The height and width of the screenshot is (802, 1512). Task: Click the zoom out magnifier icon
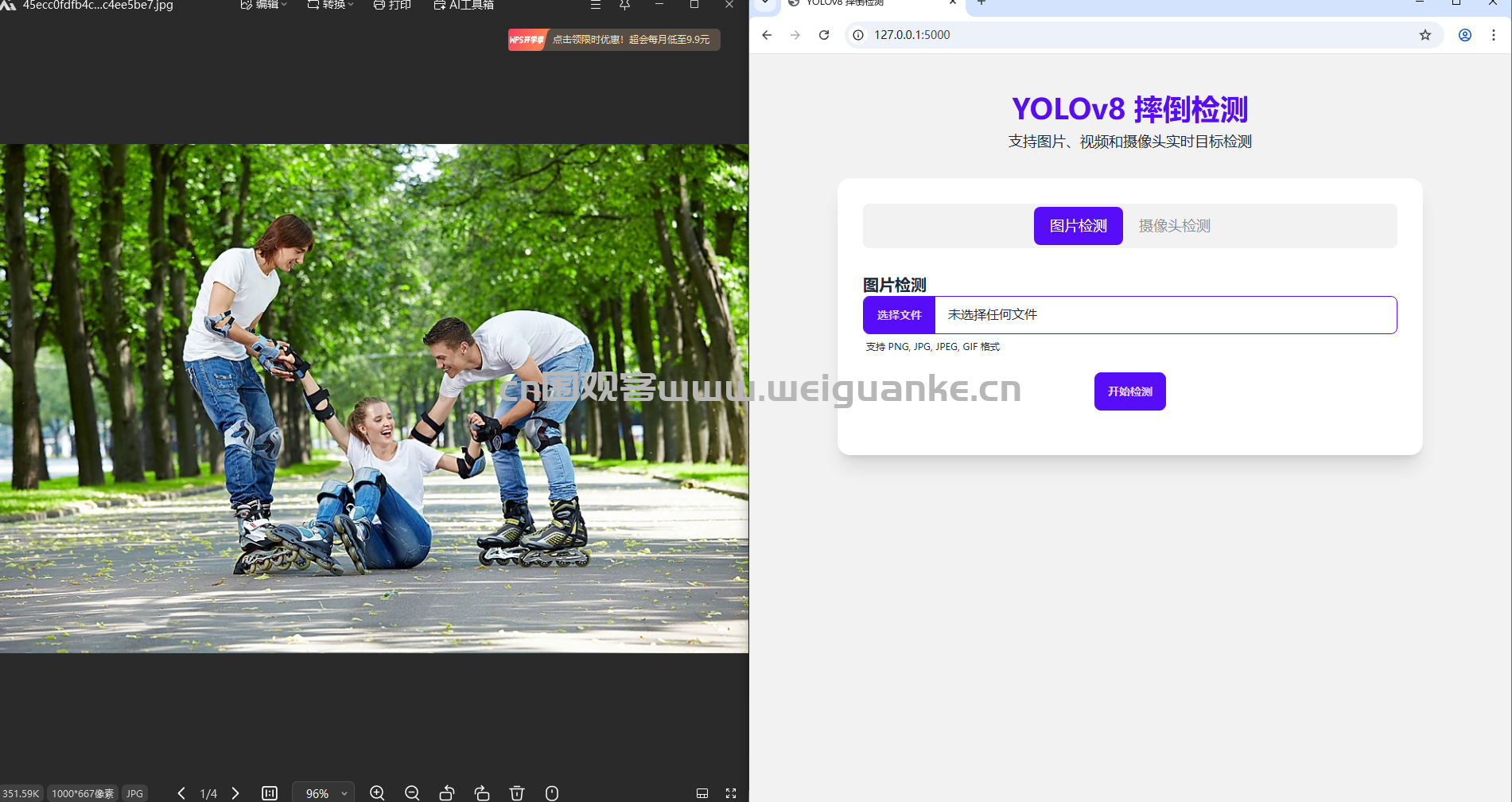coord(412,792)
